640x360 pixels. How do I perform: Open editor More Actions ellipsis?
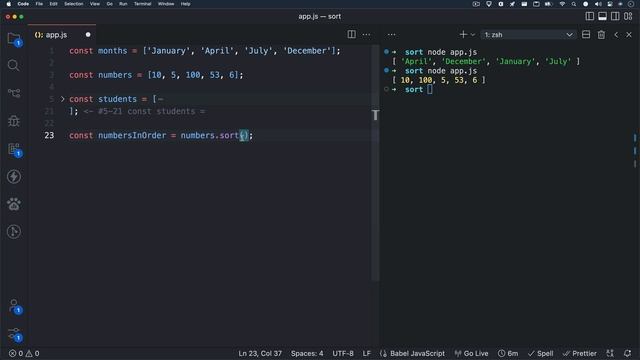tap(367, 35)
